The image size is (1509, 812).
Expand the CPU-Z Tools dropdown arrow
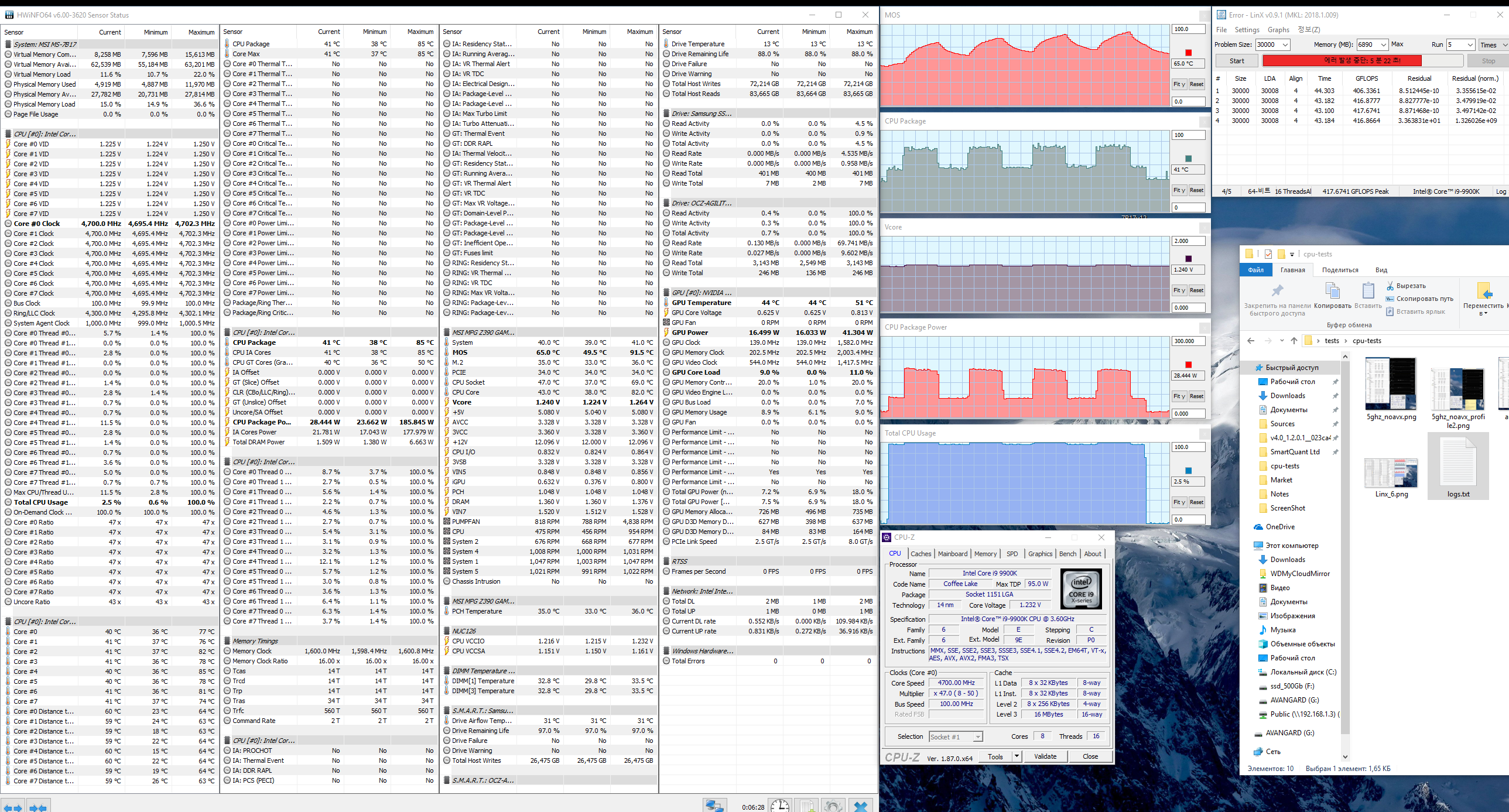point(1017,756)
